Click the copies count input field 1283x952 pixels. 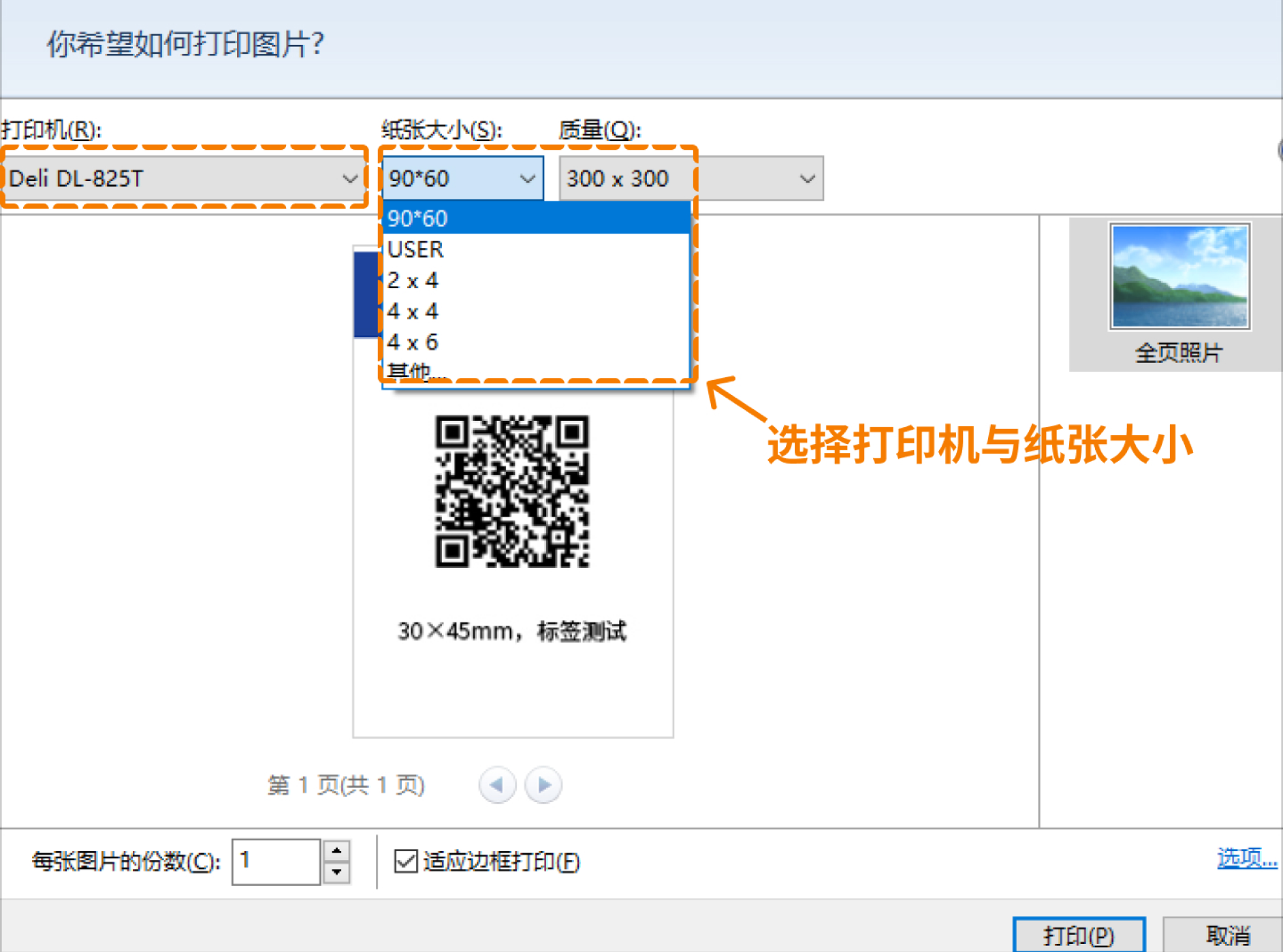point(276,861)
